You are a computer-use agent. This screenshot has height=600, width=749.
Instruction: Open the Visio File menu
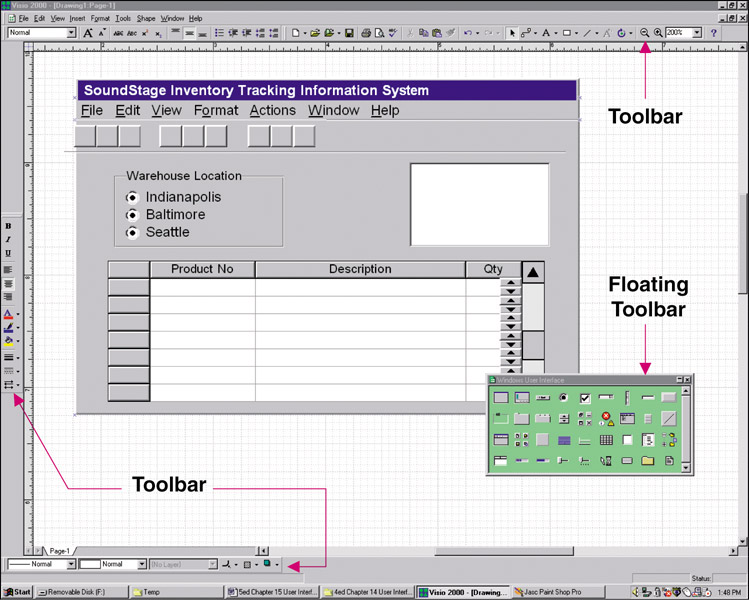click(23, 18)
